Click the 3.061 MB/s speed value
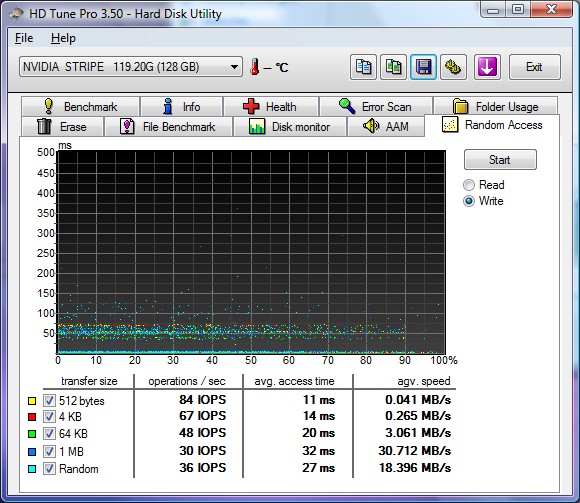 pyautogui.click(x=418, y=433)
